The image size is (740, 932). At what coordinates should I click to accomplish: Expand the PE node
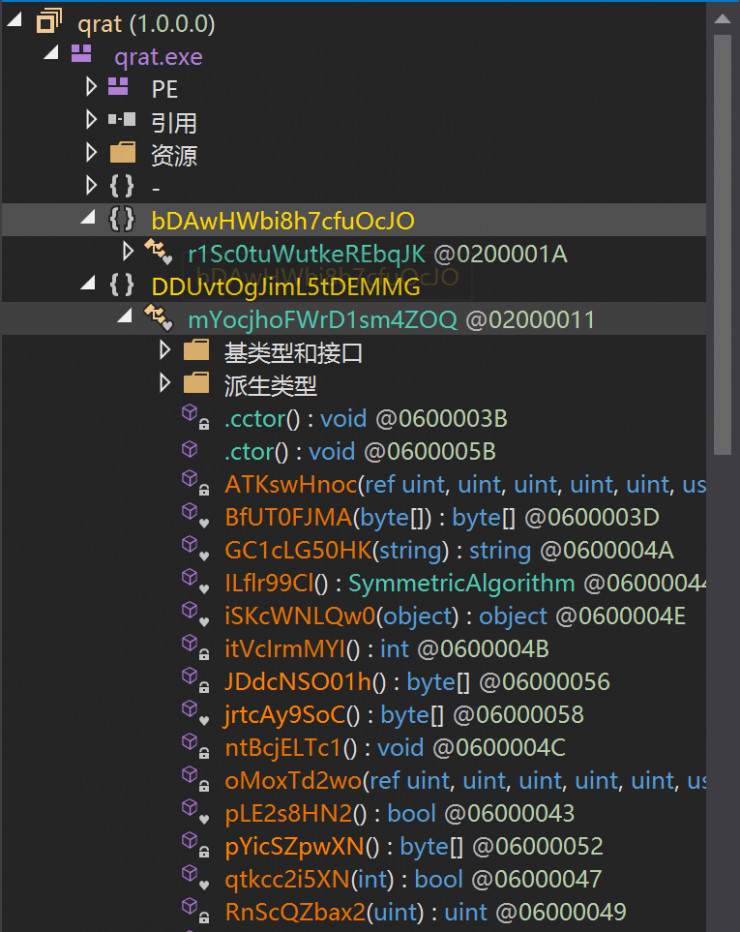[91, 88]
